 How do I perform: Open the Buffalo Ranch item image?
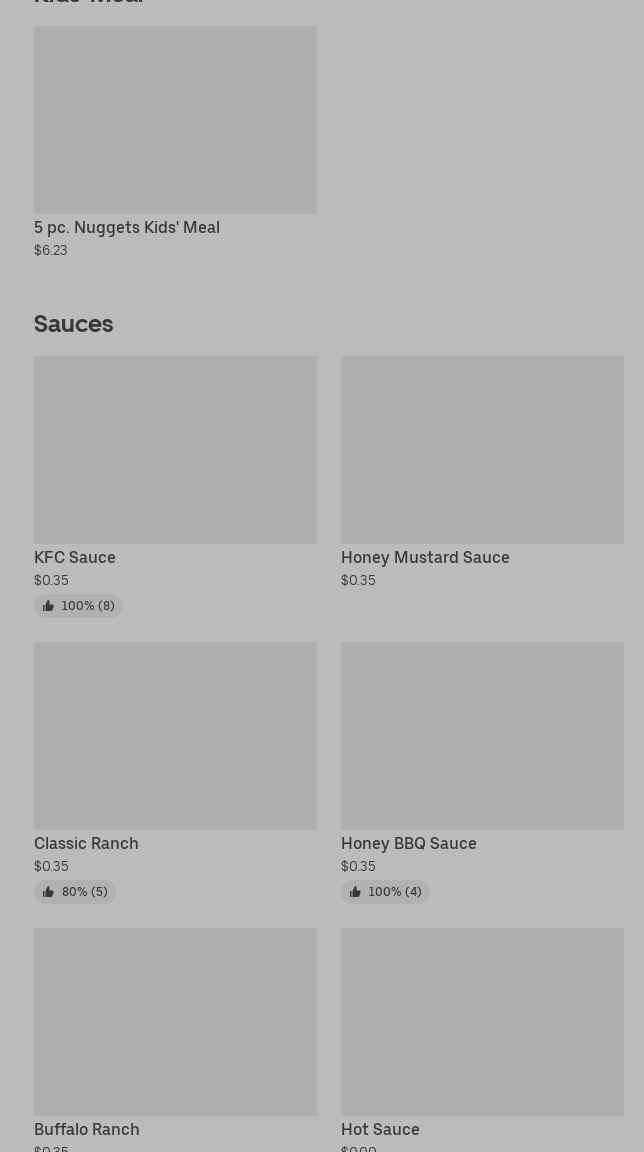pos(175,1022)
